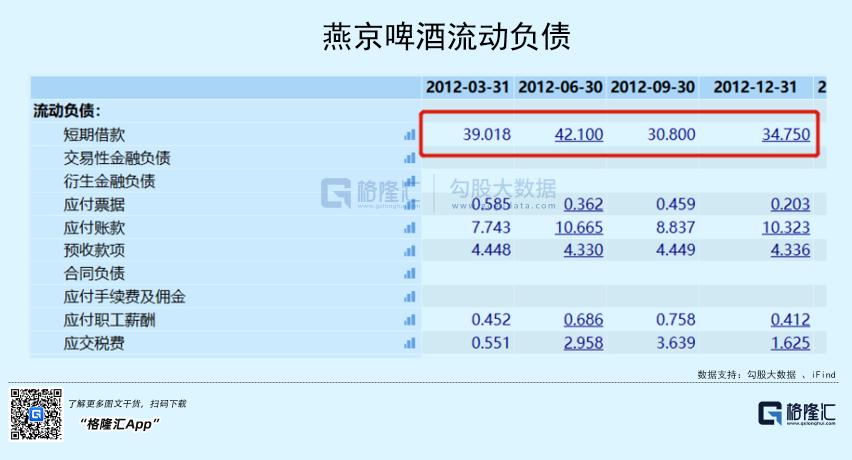Open the 42.100 short-term loan link
852x460 pixels.
click(x=579, y=134)
